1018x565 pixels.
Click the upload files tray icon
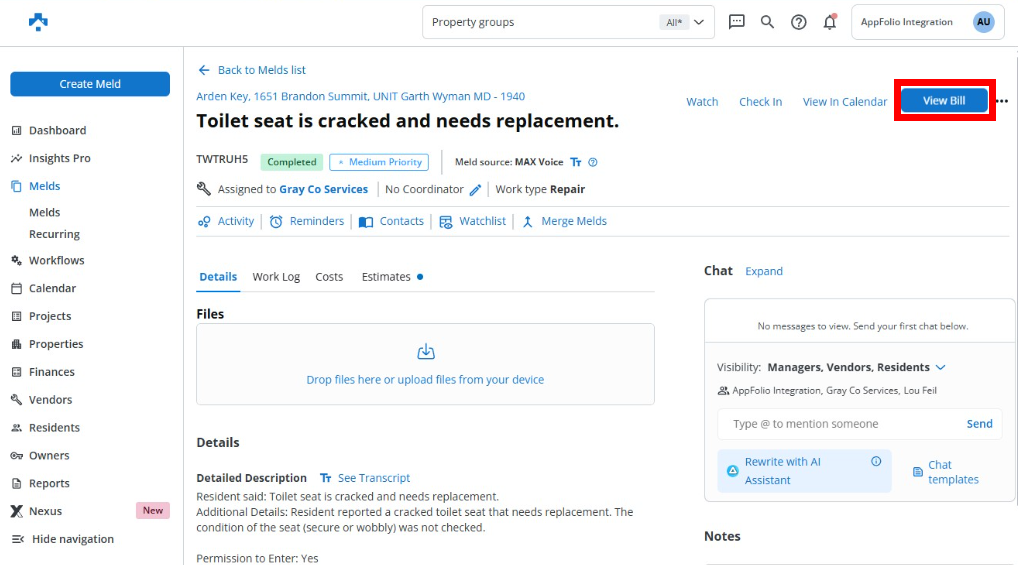425,352
